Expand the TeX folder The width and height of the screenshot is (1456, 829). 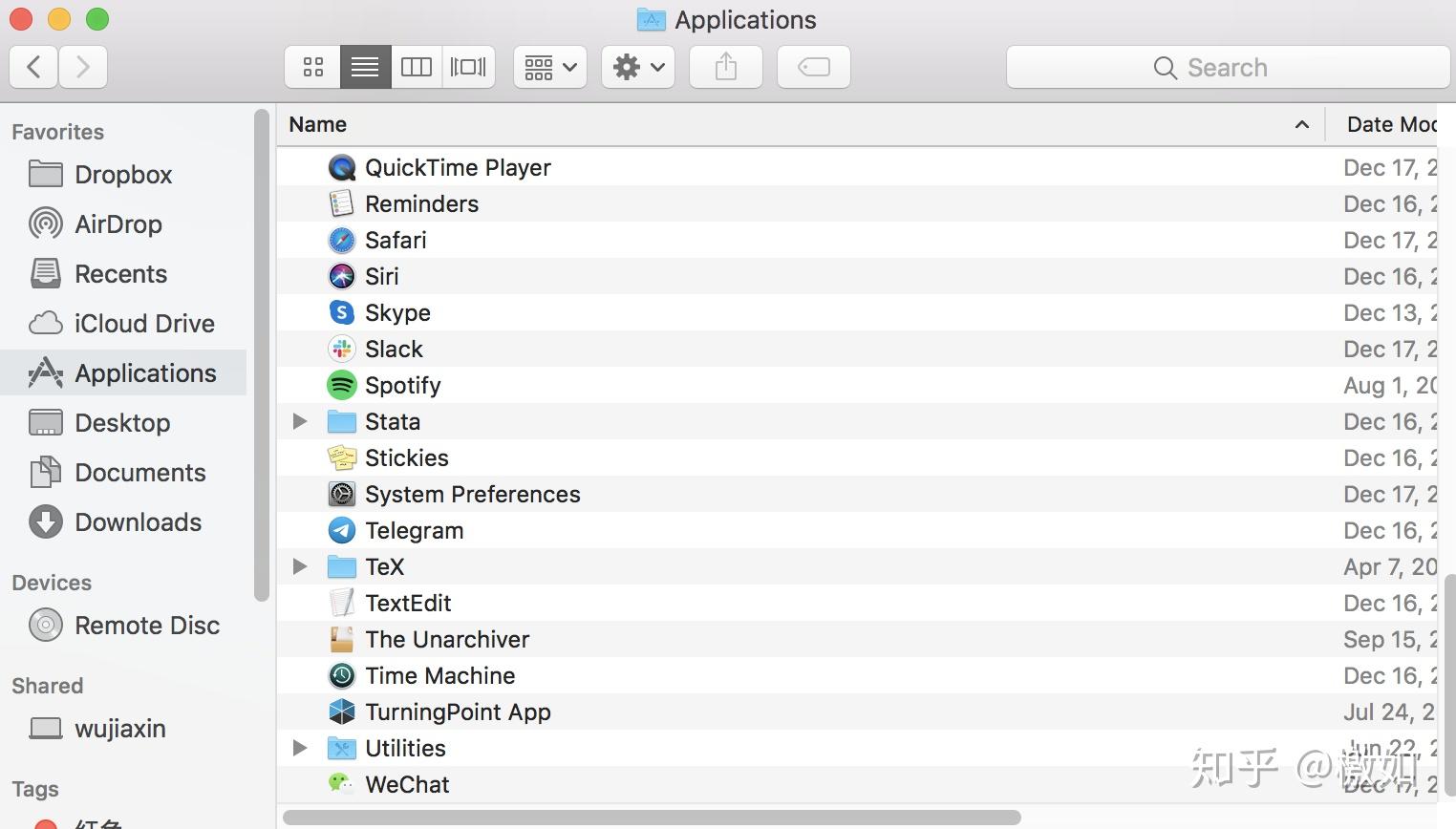[299, 566]
